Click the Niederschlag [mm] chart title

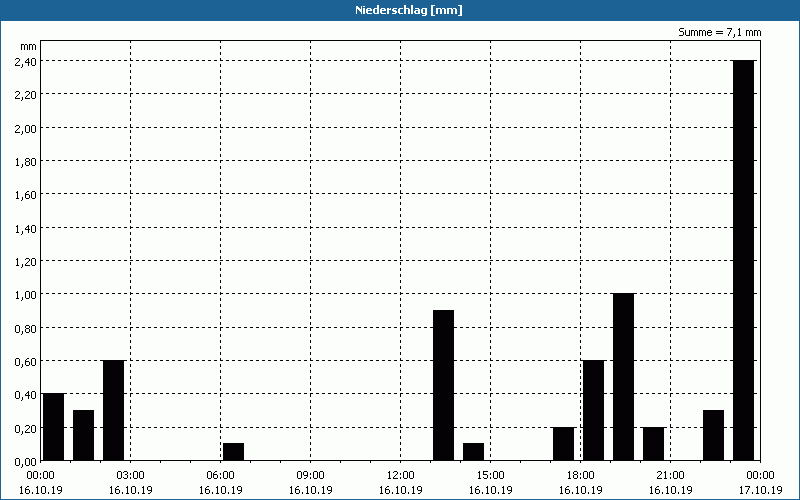pyautogui.click(x=409, y=10)
